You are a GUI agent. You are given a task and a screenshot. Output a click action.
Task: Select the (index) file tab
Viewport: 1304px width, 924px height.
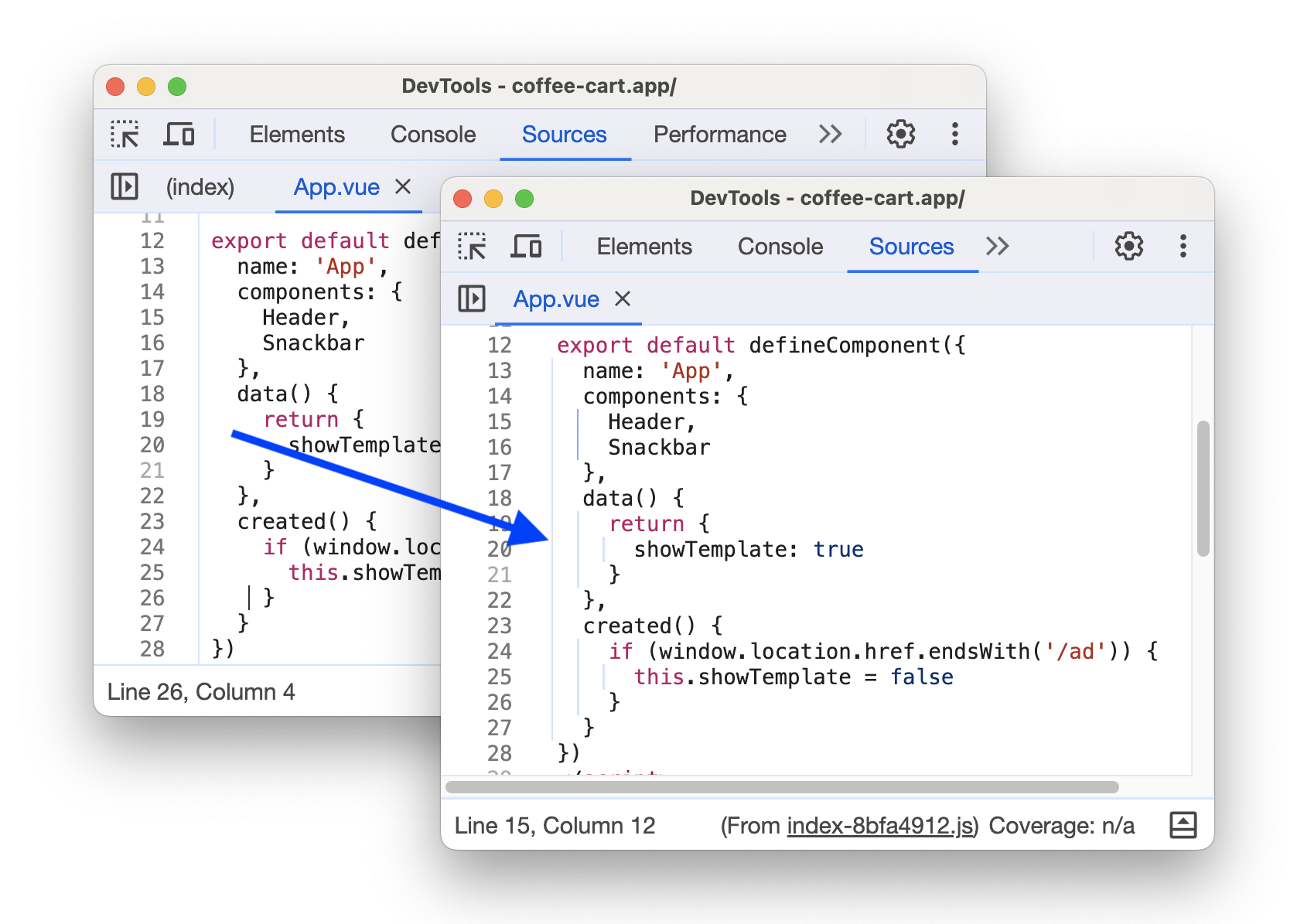point(199,186)
